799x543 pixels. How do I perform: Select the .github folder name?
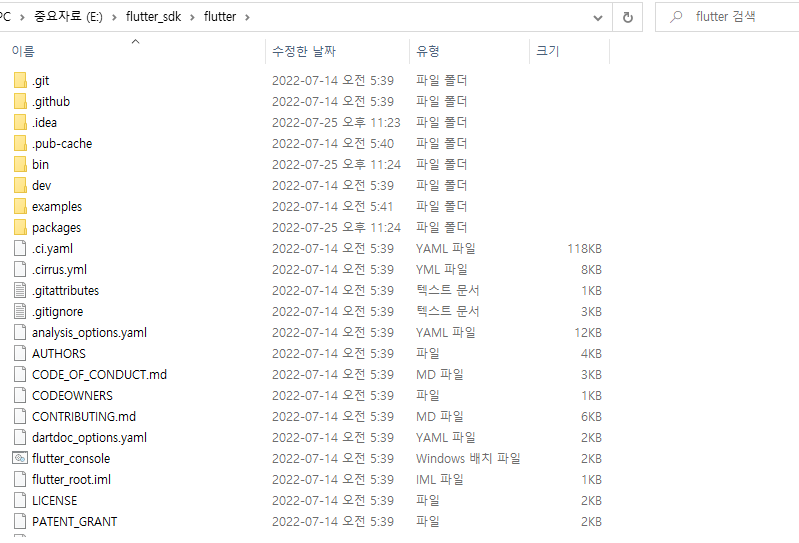point(51,102)
